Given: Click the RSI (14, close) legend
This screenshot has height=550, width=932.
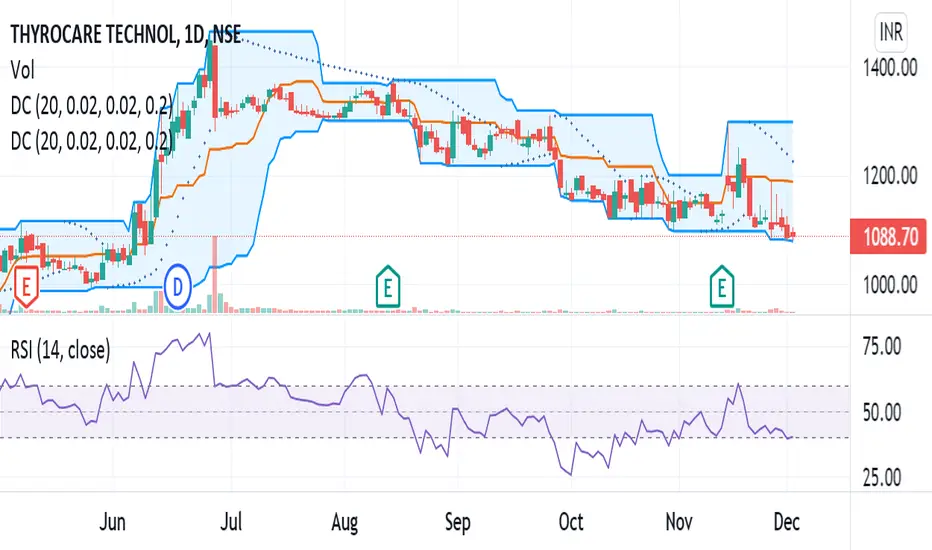Looking at the screenshot, I should tap(62, 349).
